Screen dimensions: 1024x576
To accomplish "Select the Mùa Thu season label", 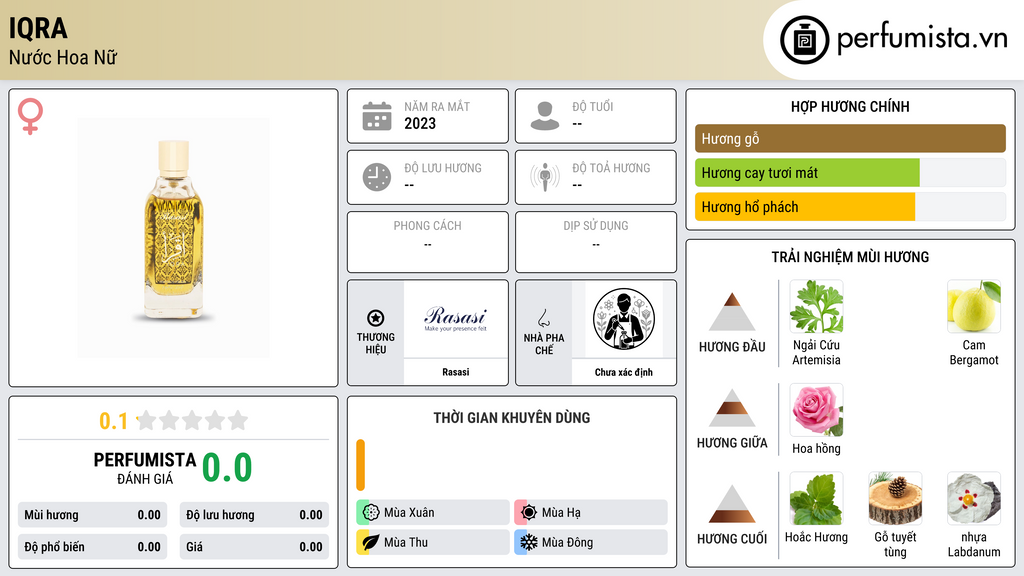I will 406,542.
